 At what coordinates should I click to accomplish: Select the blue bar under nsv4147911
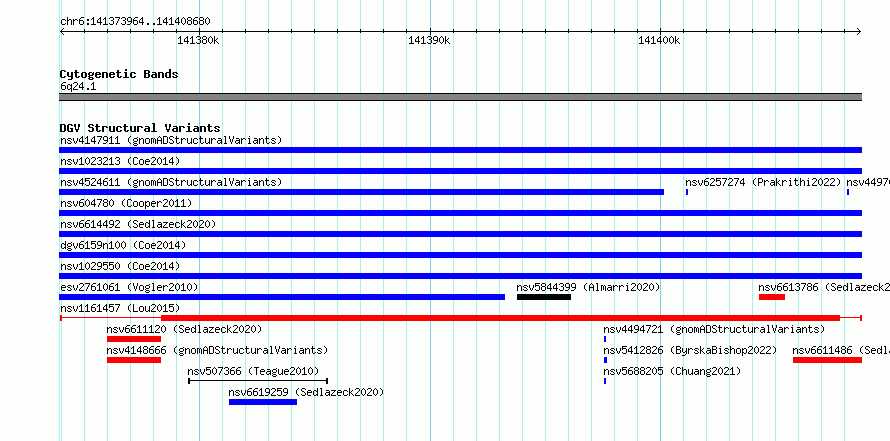coord(460,150)
